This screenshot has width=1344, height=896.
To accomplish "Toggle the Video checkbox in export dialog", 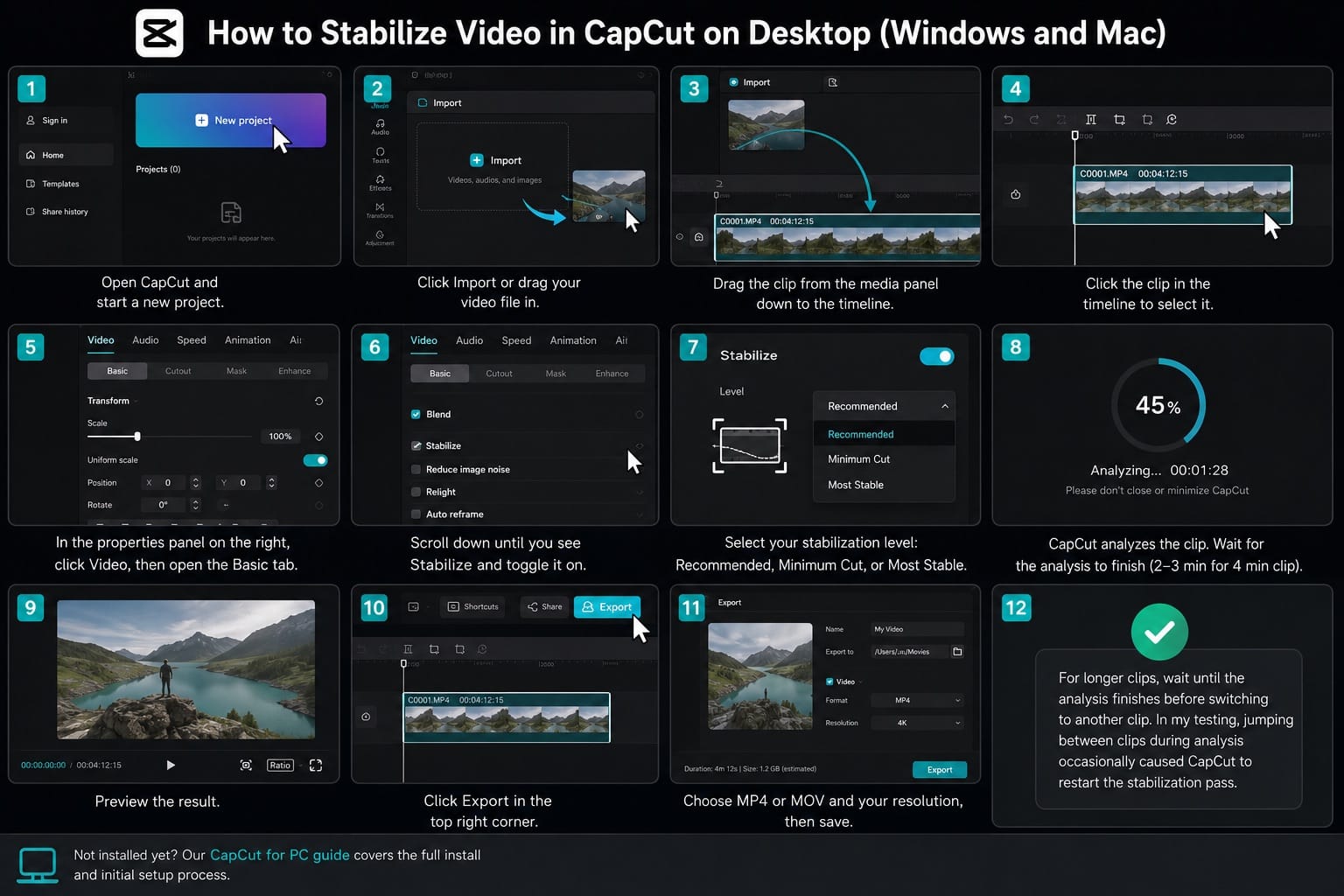I will 829,682.
